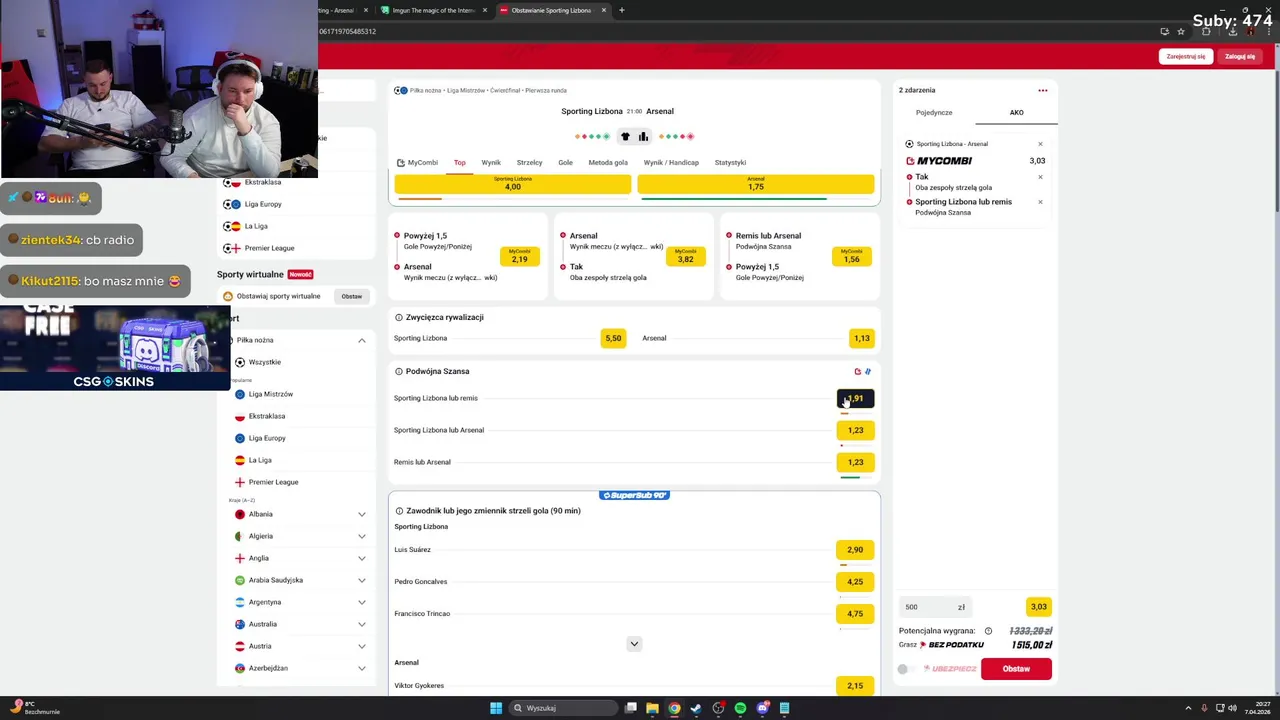Switch to the Statystyki tab
Screen dimensions: 1280x720
click(x=730, y=162)
